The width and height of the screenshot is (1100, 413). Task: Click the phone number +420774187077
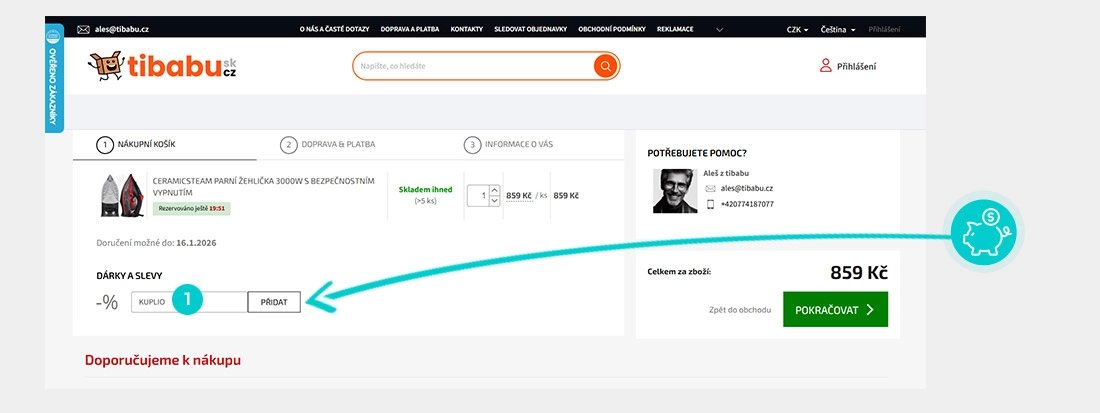point(747,204)
